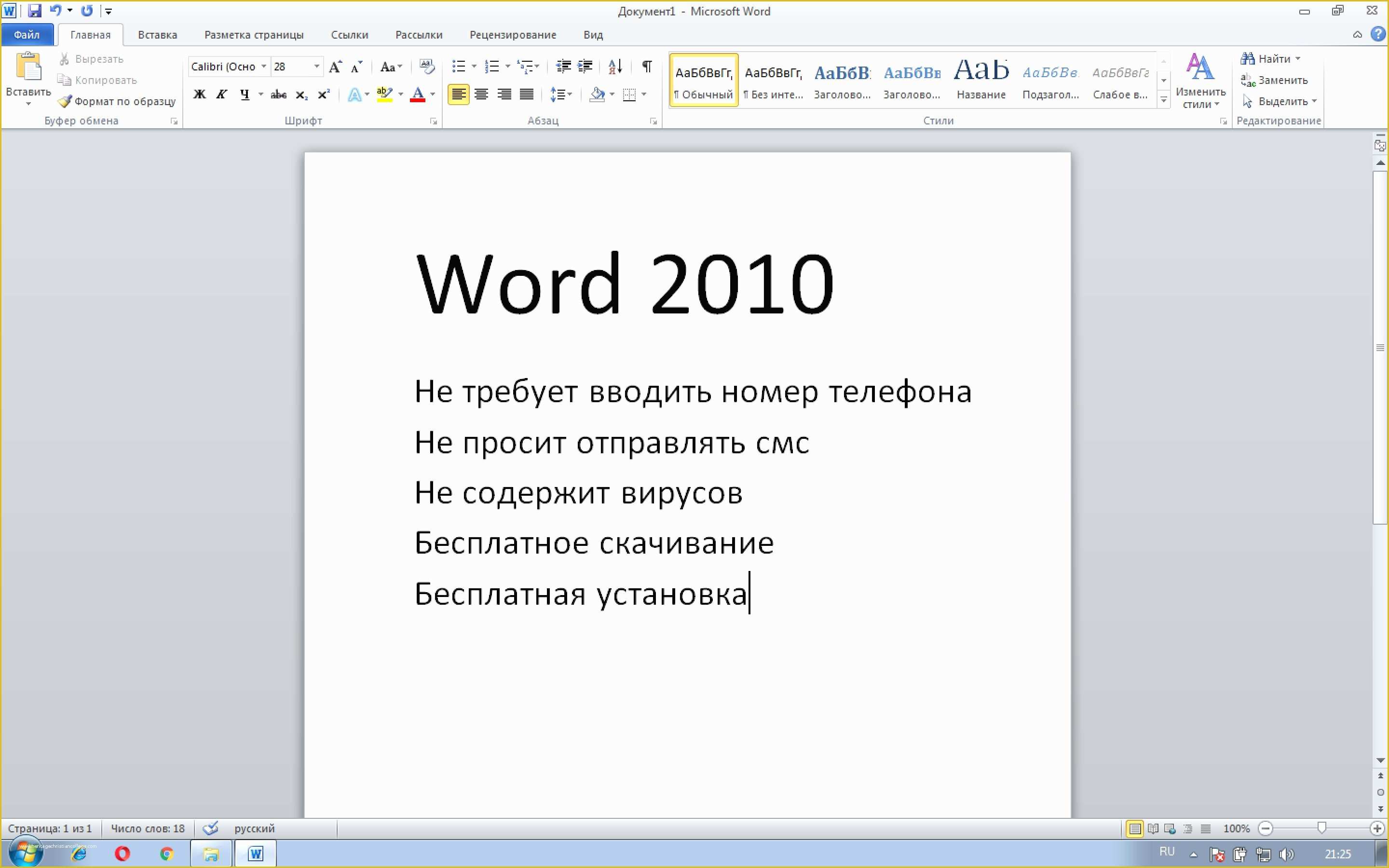Image resolution: width=1389 pixels, height=868 pixels.
Task: Toggle paragraph marks (¶) display
Action: coord(647,67)
